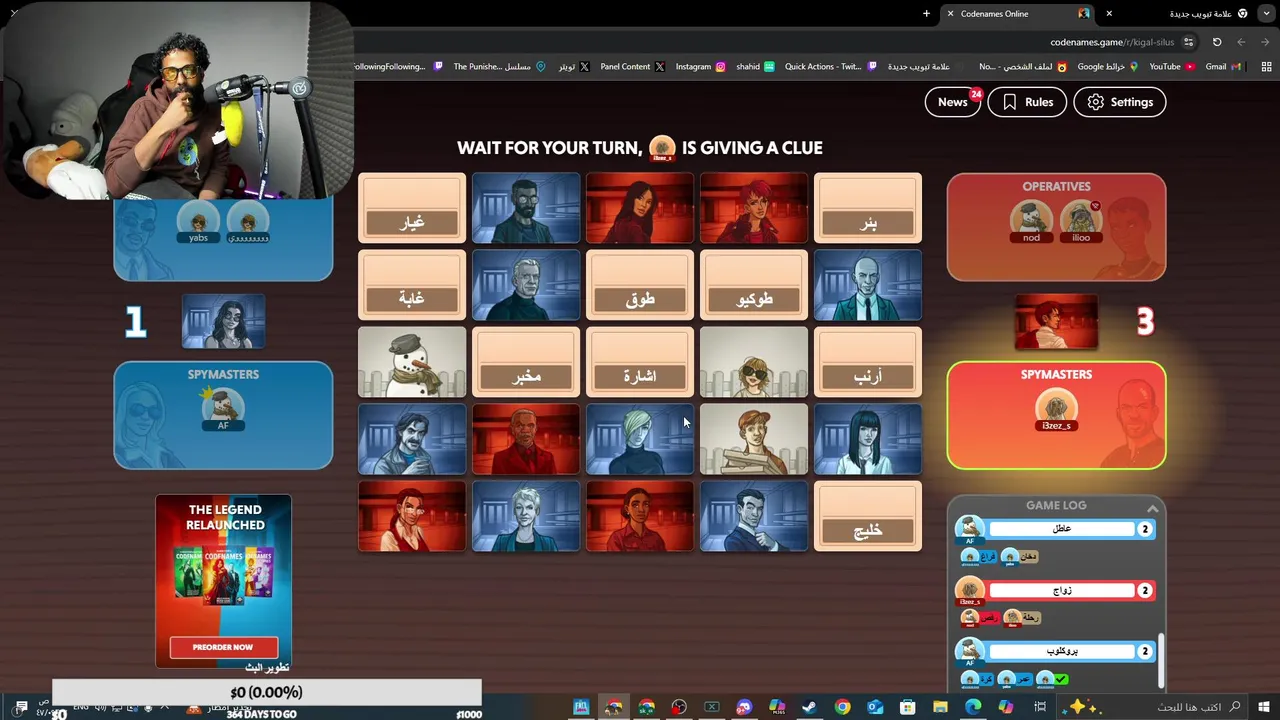This screenshot has width=1280, height=720.
Task: Click the revealed snowman bystander card
Action: coord(412,363)
